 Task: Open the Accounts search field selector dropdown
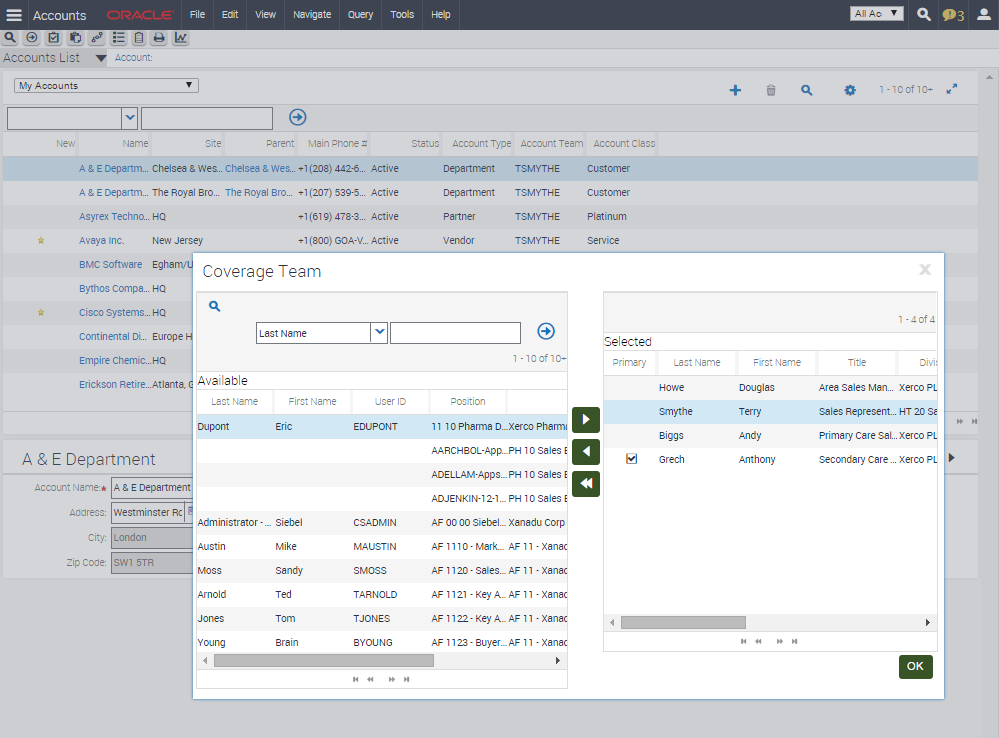pyautogui.click(x=130, y=118)
